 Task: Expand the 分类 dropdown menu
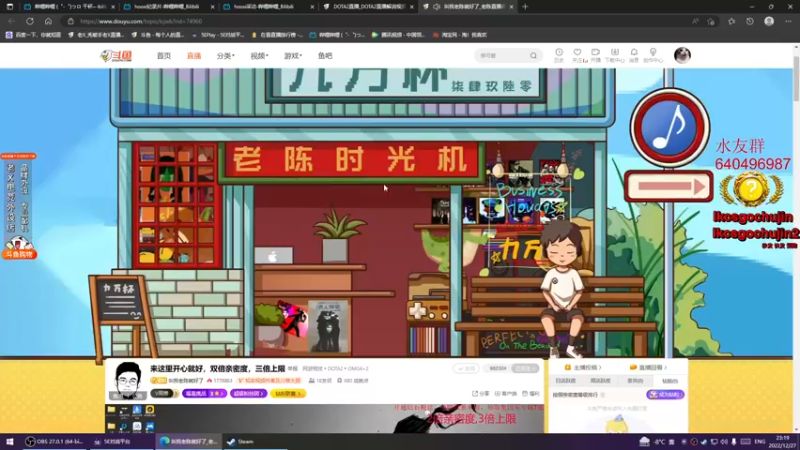pyautogui.click(x=226, y=56)
